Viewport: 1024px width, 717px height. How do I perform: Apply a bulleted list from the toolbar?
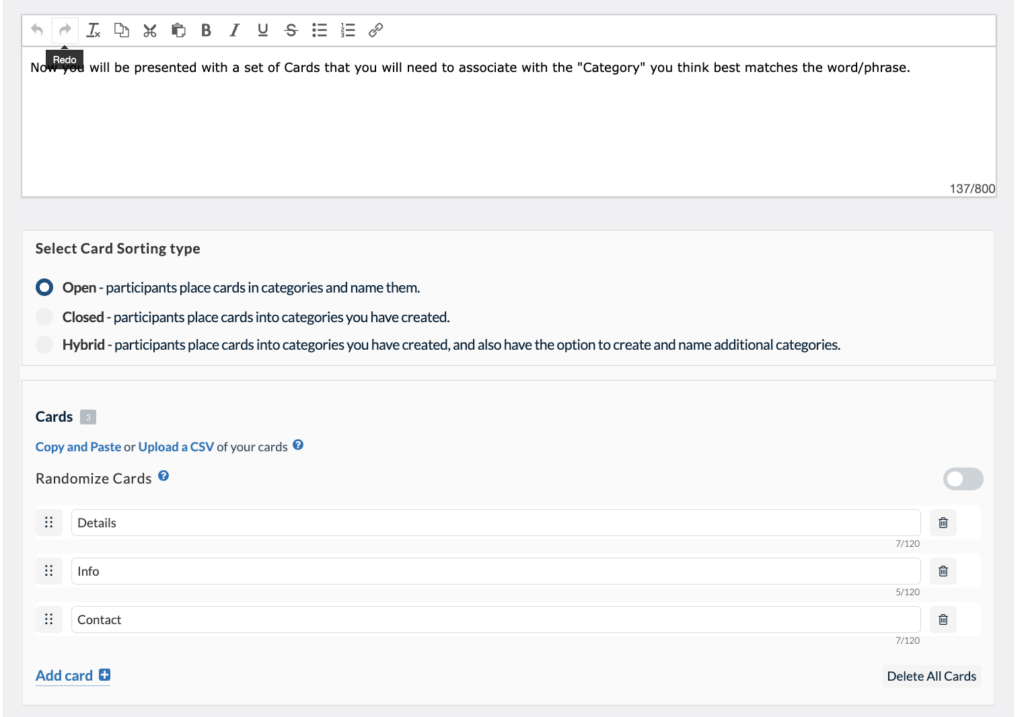tap(319, 29)
